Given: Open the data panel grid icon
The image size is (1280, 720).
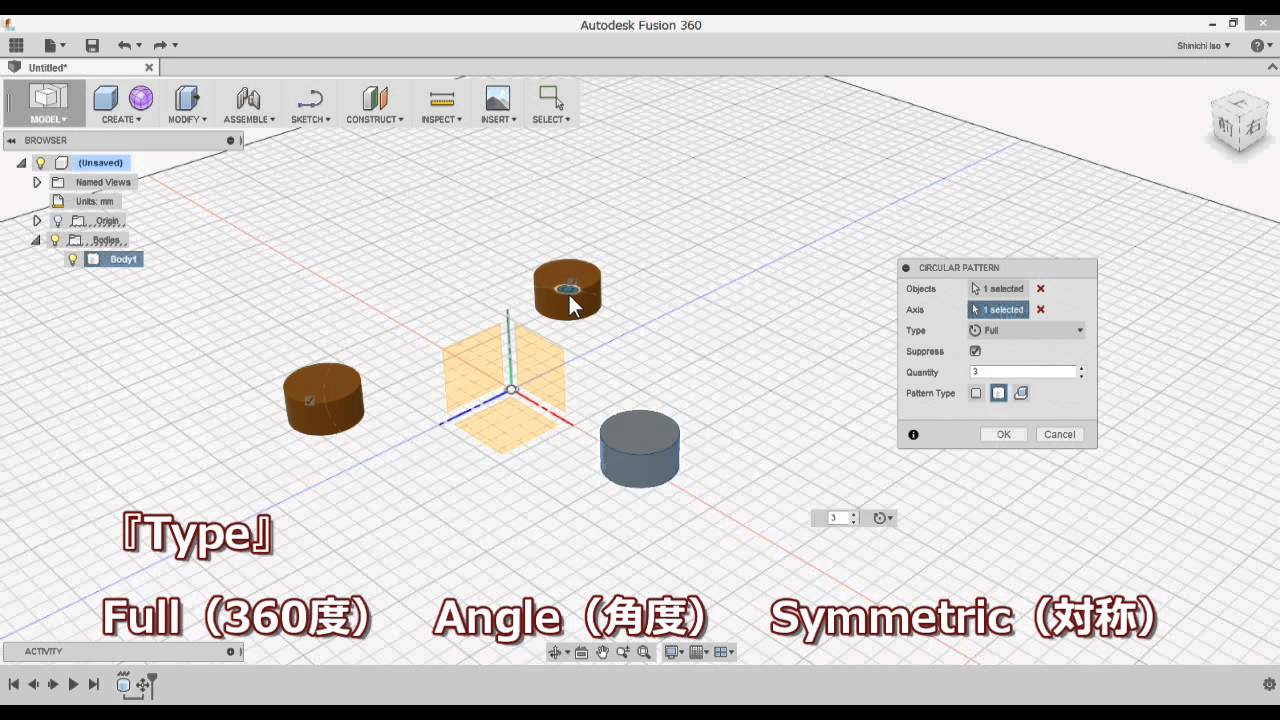Looking at the screenshot, I should 16,45.
